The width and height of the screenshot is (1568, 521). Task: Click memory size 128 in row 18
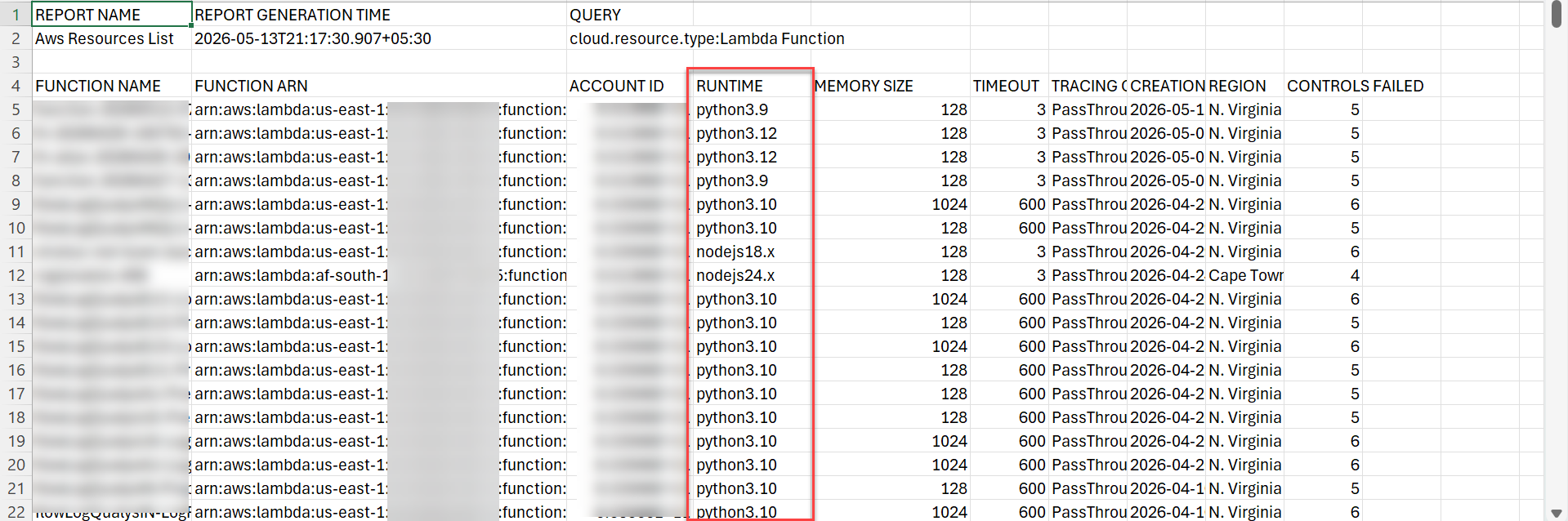click(x=891, y=417)
